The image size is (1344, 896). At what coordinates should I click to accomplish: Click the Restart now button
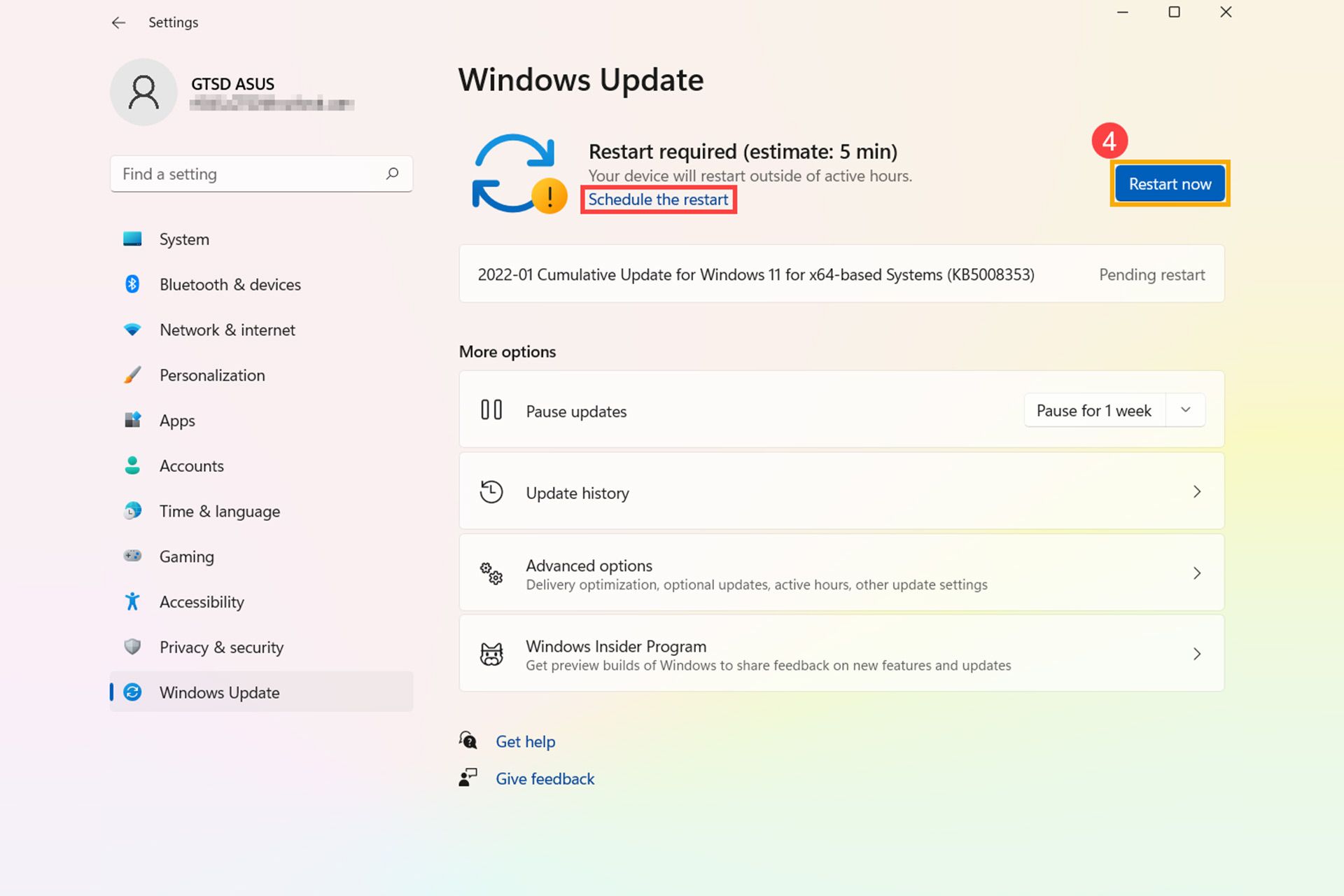coord(1170,183)
